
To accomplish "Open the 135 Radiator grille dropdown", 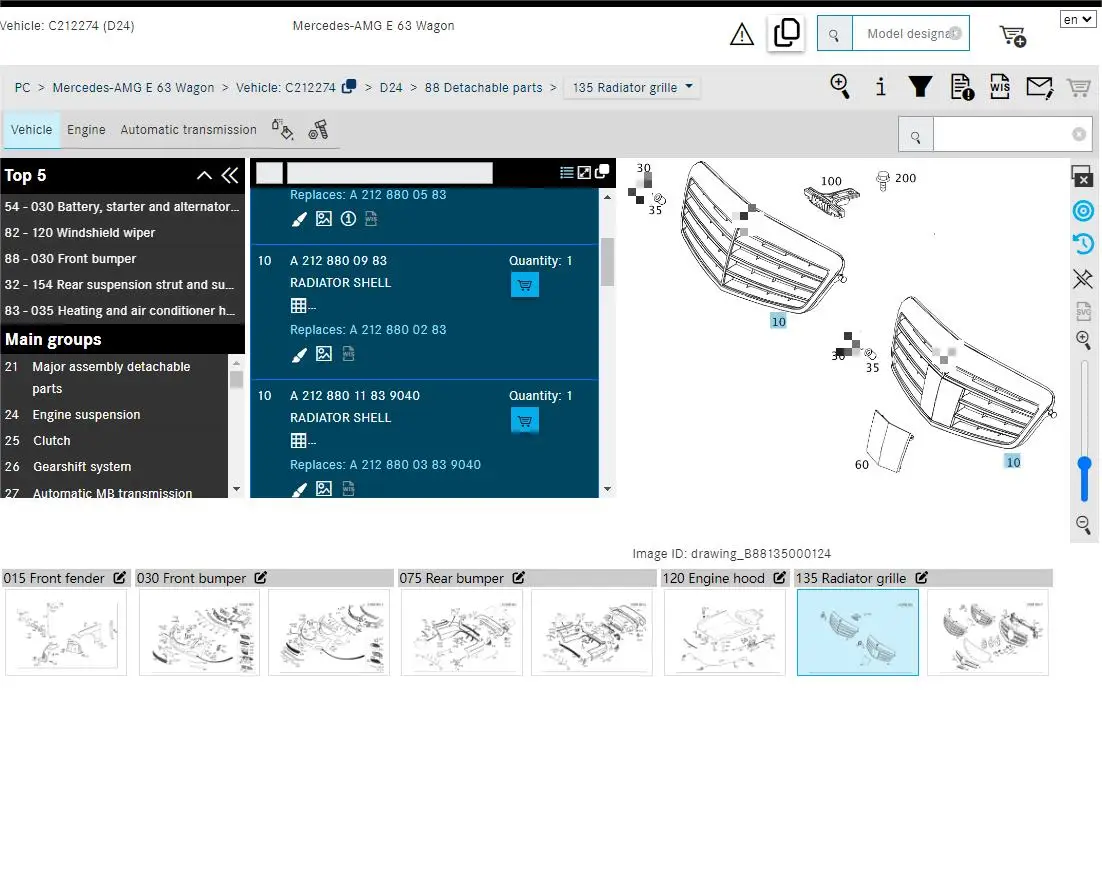I will (x=632, y=87).
